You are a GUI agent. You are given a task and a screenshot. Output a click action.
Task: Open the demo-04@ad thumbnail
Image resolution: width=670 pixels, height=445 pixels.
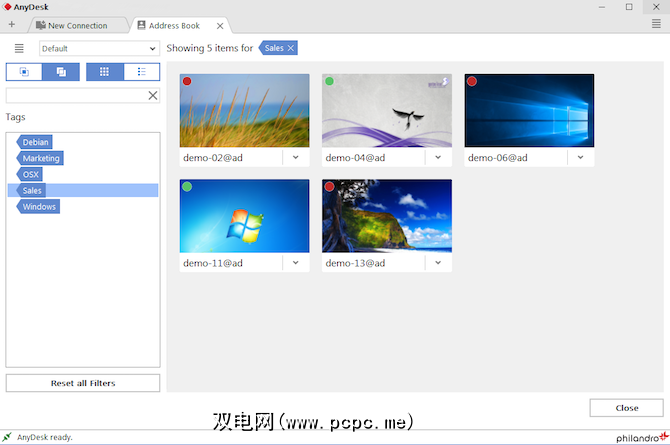(387, 110)
